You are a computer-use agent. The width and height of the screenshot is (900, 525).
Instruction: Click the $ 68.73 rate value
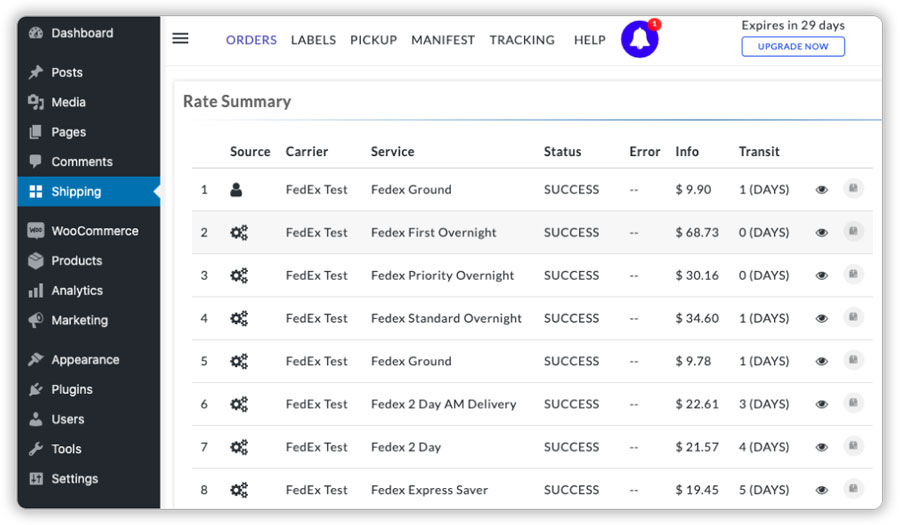(697, 232)
